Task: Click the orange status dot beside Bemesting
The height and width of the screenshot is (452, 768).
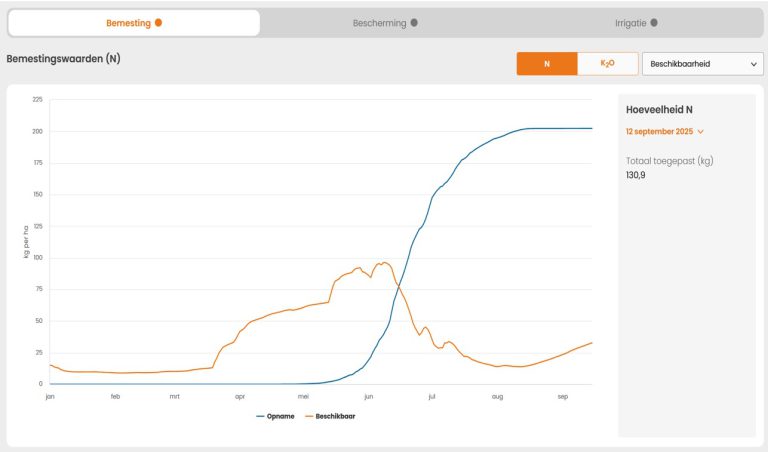Action: (x=158, y=22)
